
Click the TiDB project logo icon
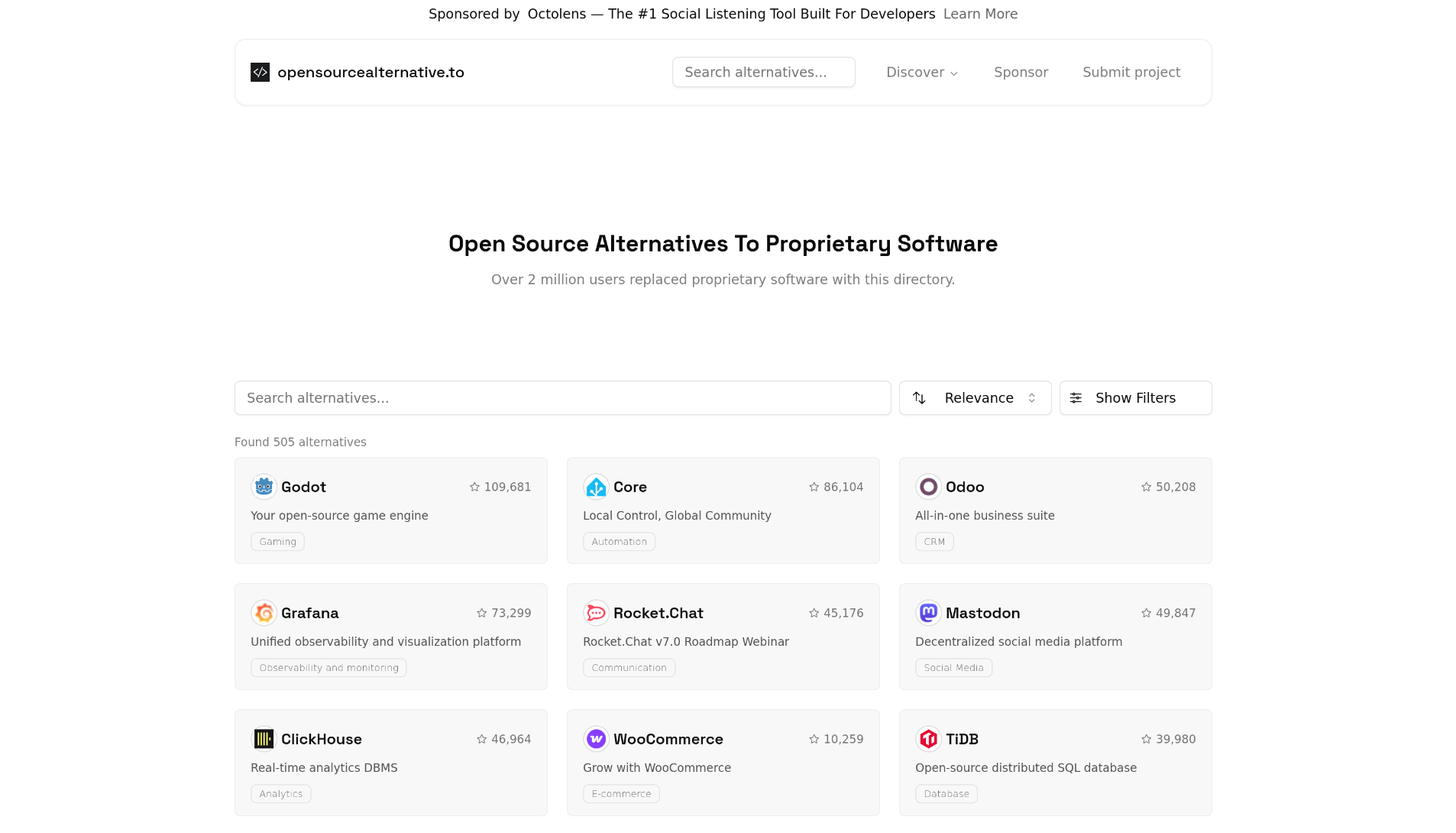pos(928,739)
